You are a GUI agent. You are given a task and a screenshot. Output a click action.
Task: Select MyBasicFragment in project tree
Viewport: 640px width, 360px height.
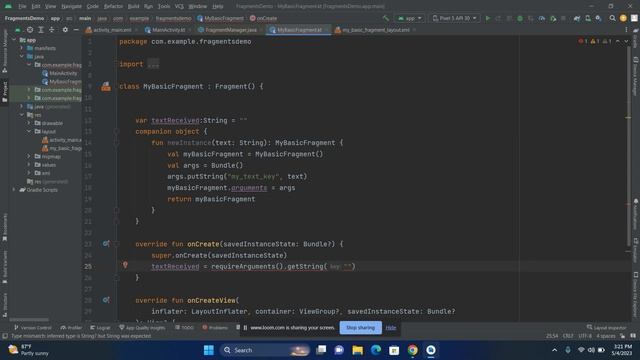pyautogui.click(x=62, y=82)
